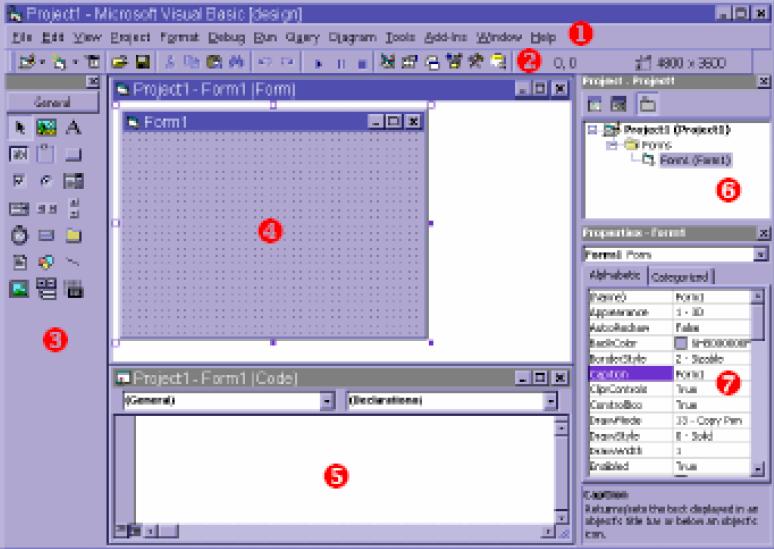
Task: Select the OptionButton control tool
Action: [46, 181]
